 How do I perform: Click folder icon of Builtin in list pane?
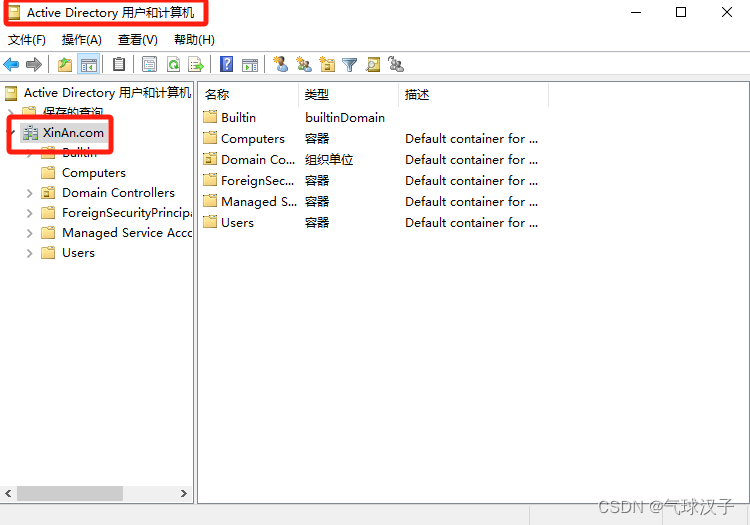(210, 117)
